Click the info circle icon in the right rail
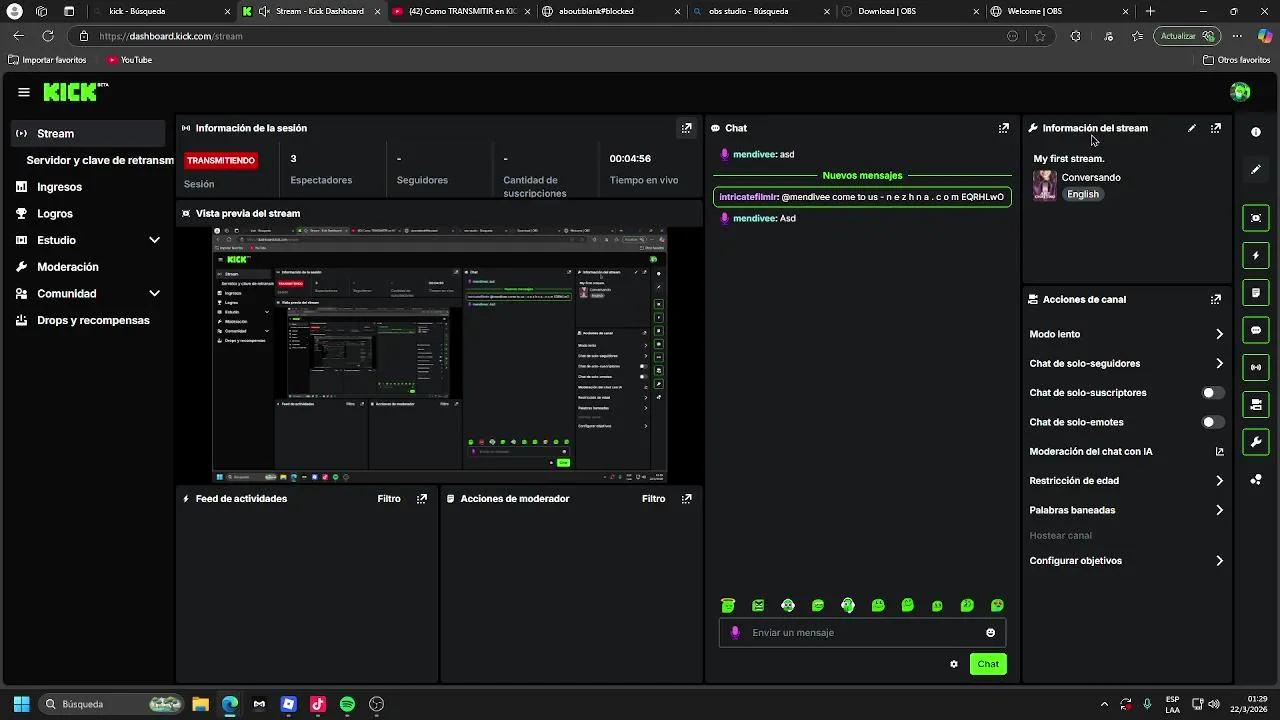This screenshot has height=720, width=1280. click(1256, 132)
